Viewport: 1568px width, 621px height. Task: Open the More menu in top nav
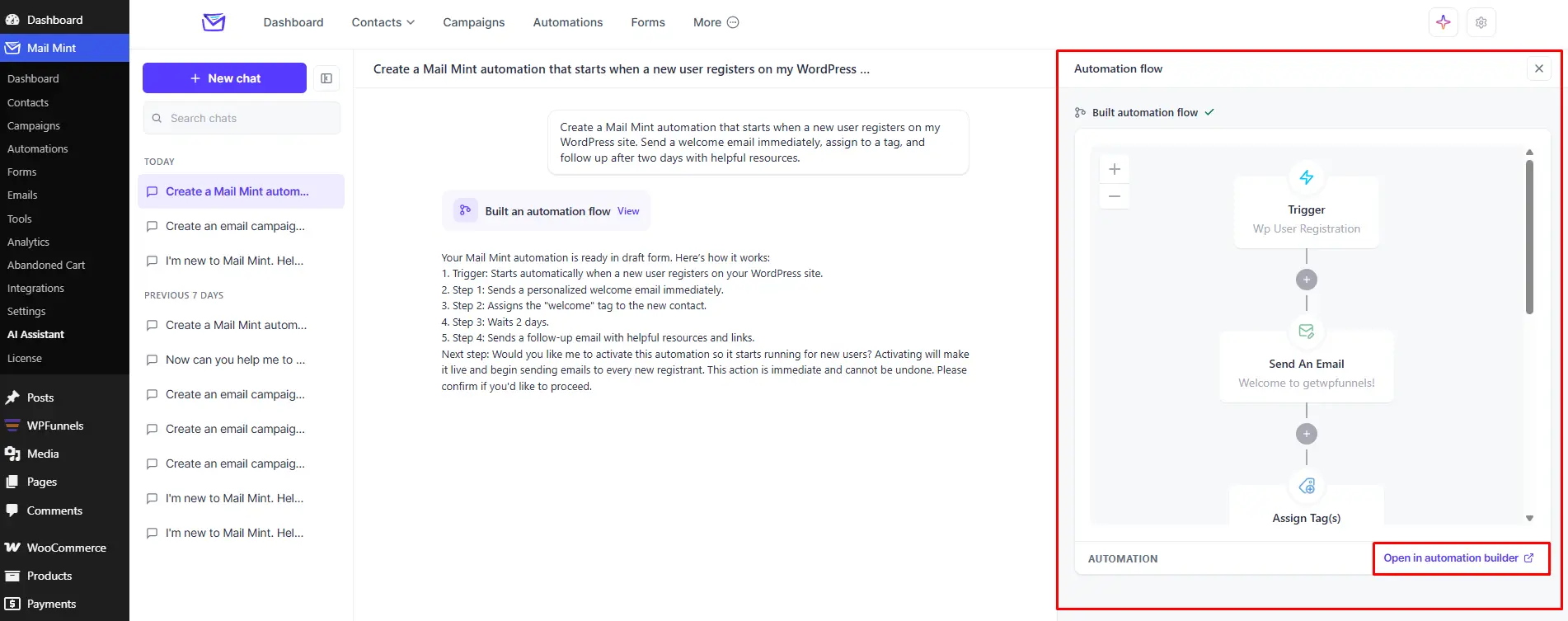pyautogui.click(x=716, y=22)
